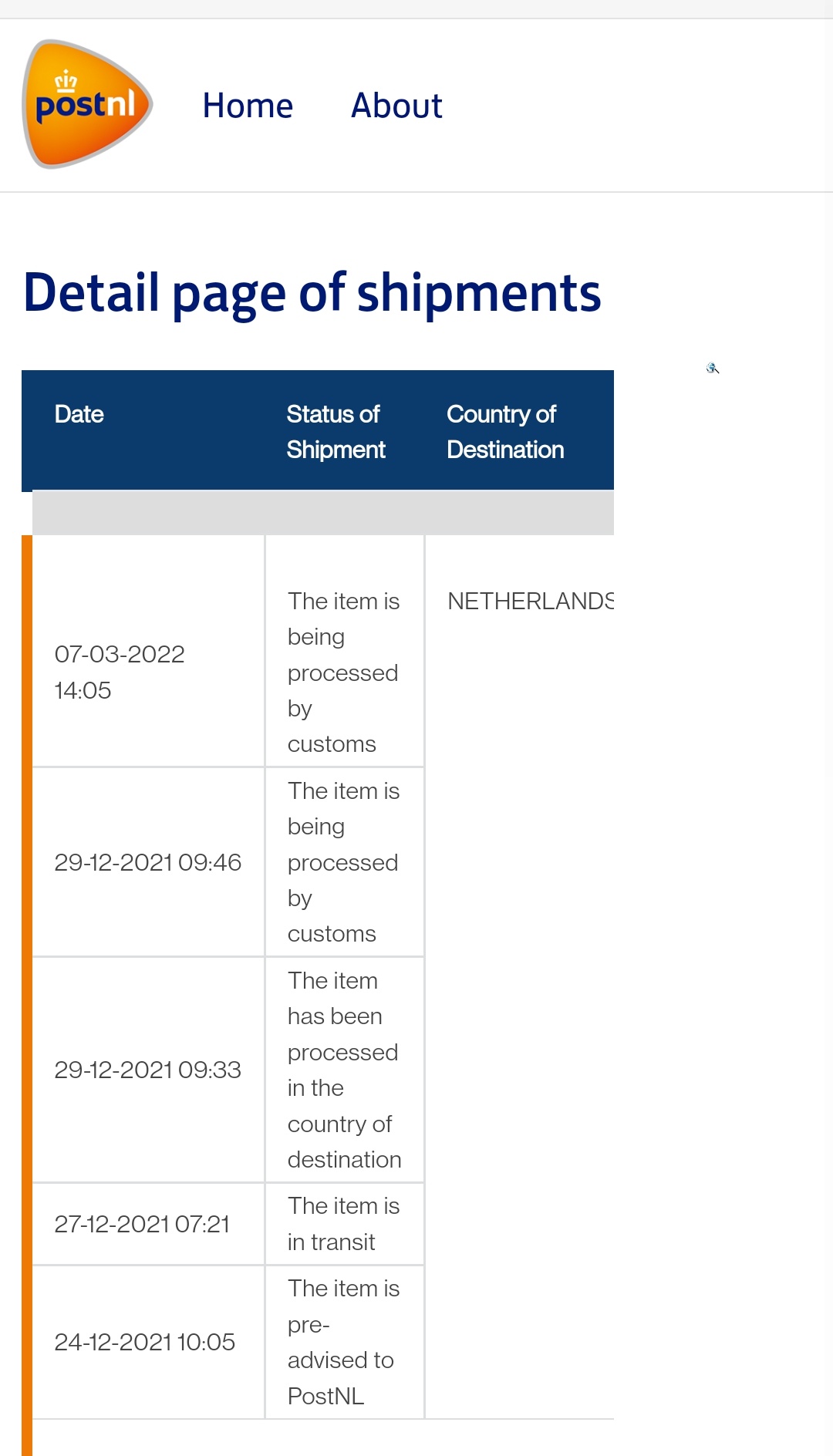Click the Country of Destination header

click(505, 432)
